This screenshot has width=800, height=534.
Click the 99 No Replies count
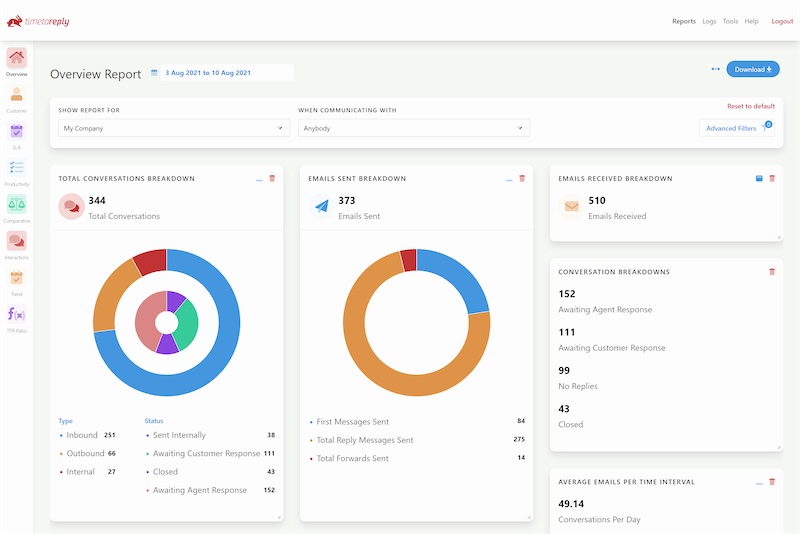point(564,370)
